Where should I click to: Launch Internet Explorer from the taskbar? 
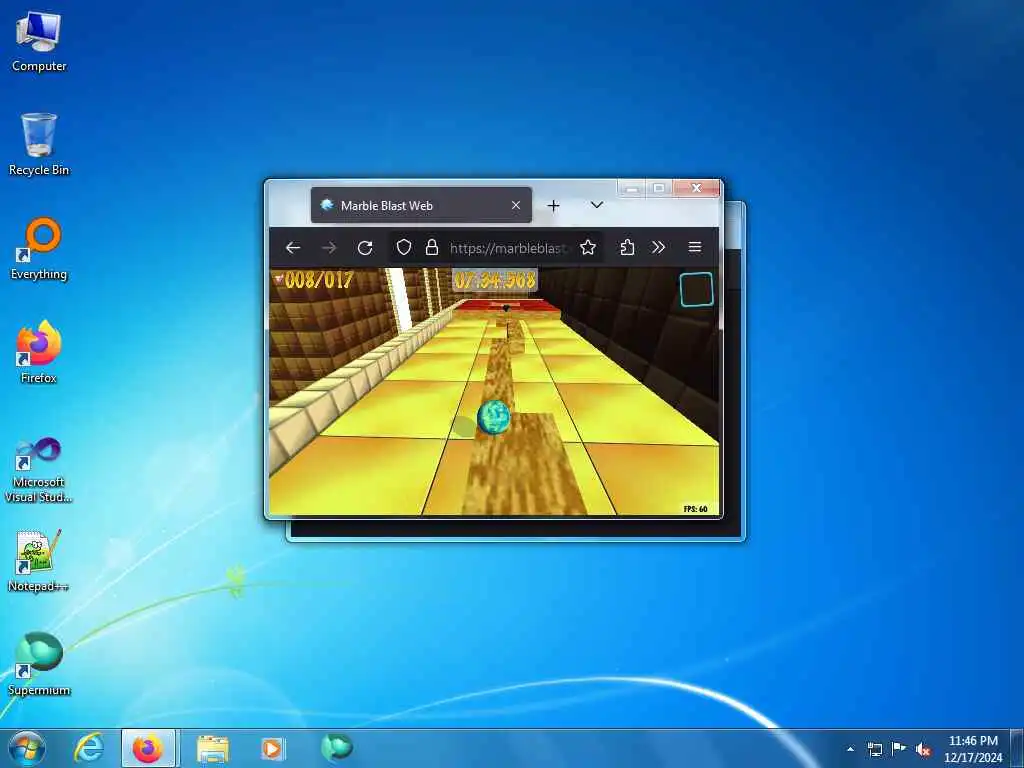(89, 748)
